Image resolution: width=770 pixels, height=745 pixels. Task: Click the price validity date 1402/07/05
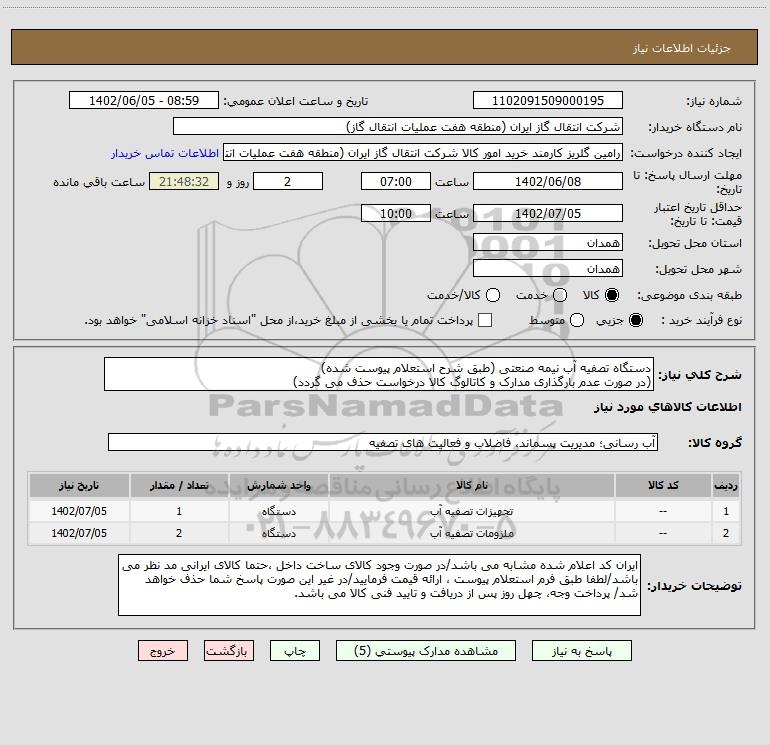pyautogui.click(x=548, y=213)
